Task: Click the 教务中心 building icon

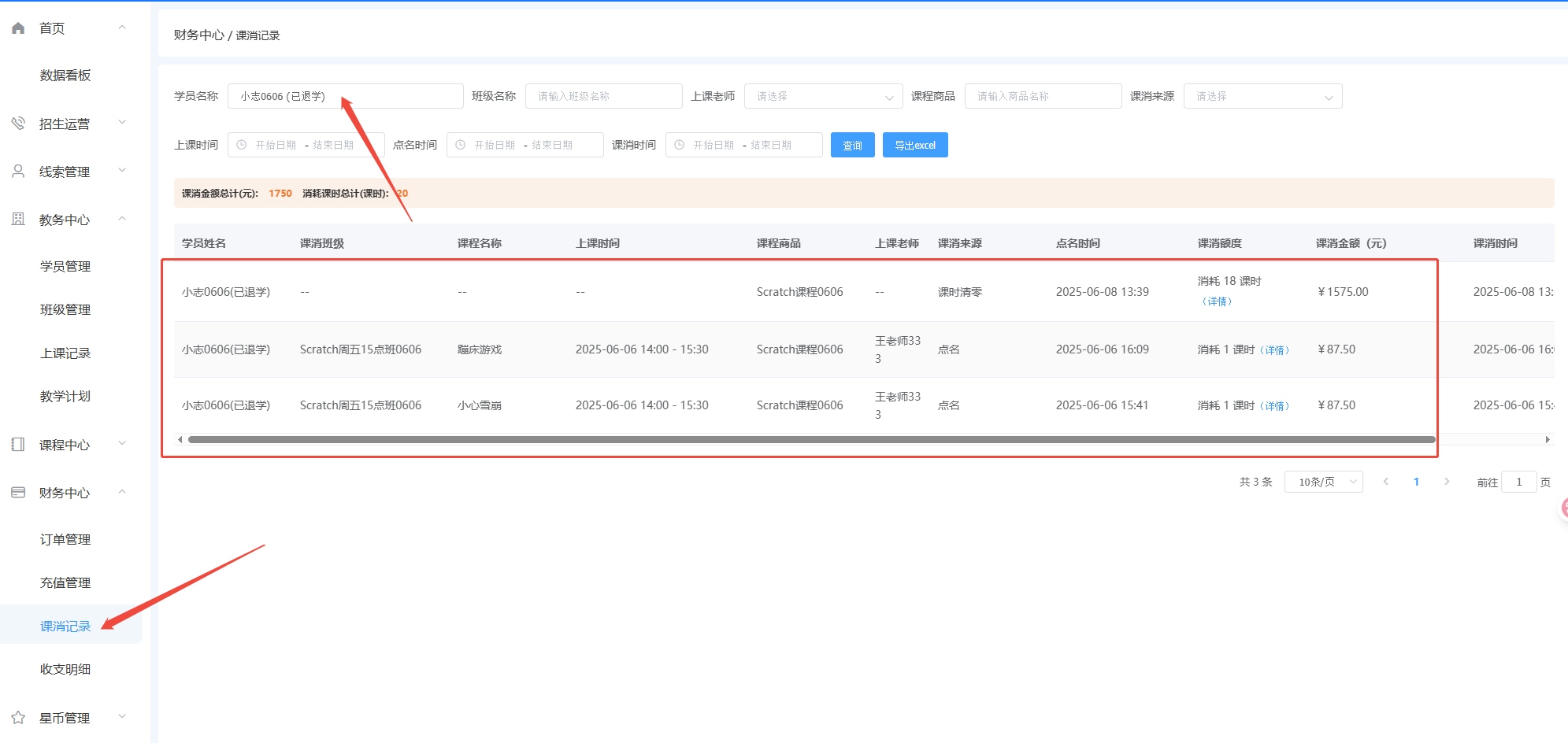Action: click(18, 220)
